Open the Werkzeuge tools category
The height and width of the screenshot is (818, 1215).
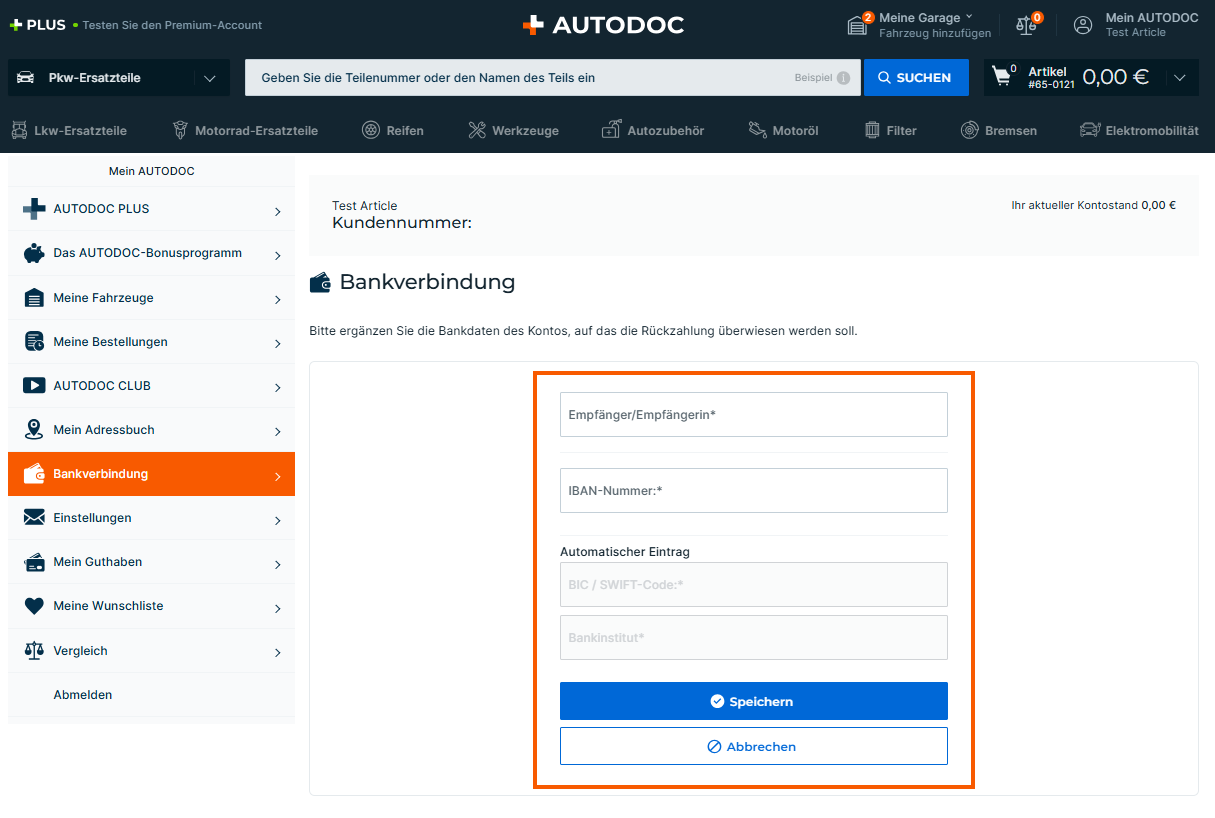point(513,130)
